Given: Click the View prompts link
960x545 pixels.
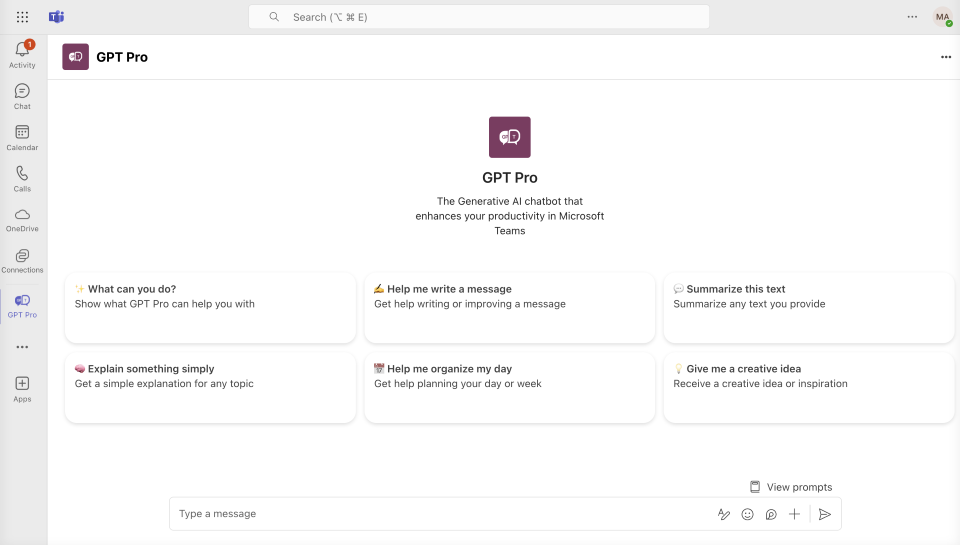Looking at the screenshot, I should click(x=790, y=487).
